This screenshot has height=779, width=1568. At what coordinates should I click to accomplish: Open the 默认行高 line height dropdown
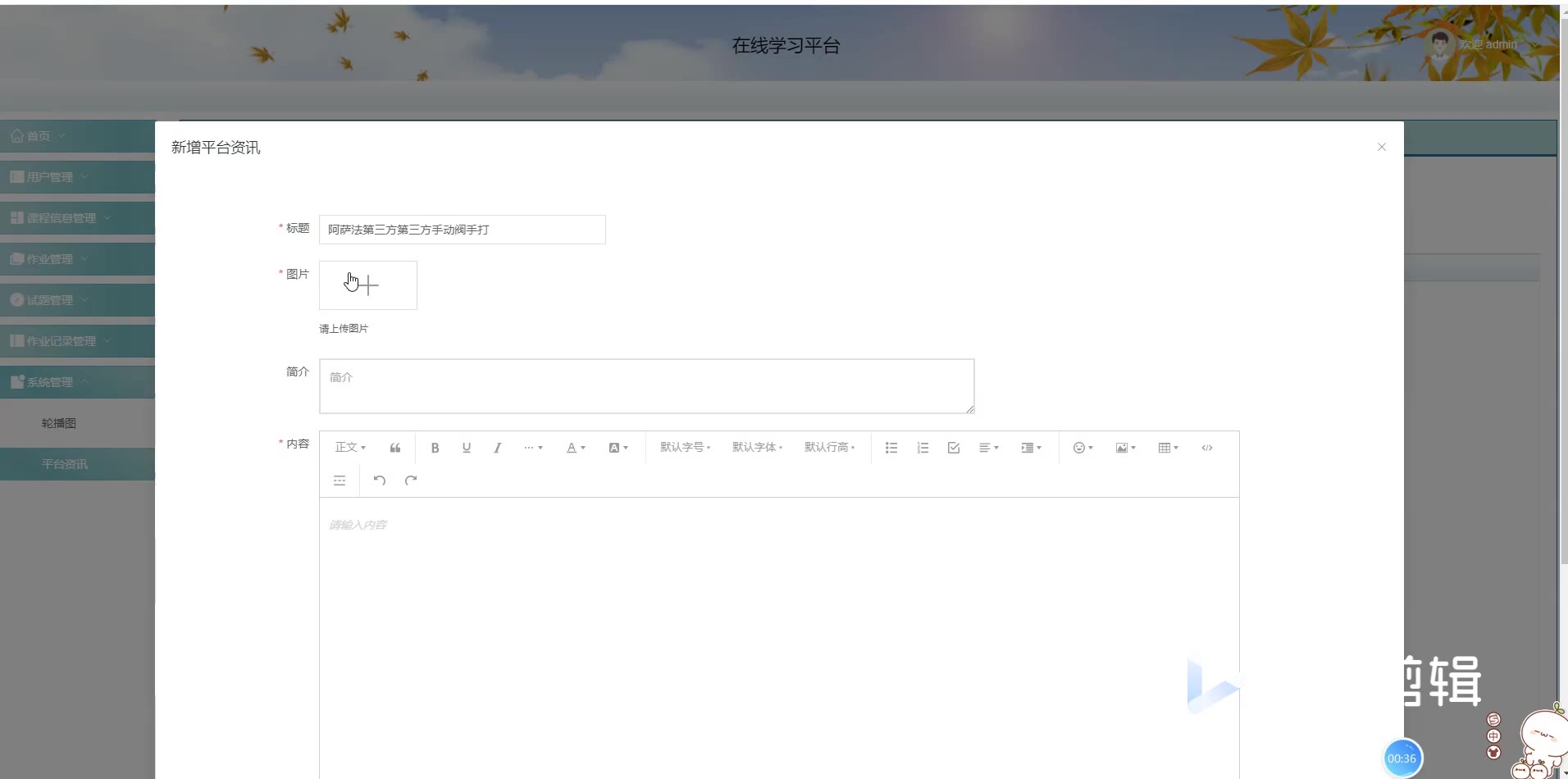coord(829,448)
